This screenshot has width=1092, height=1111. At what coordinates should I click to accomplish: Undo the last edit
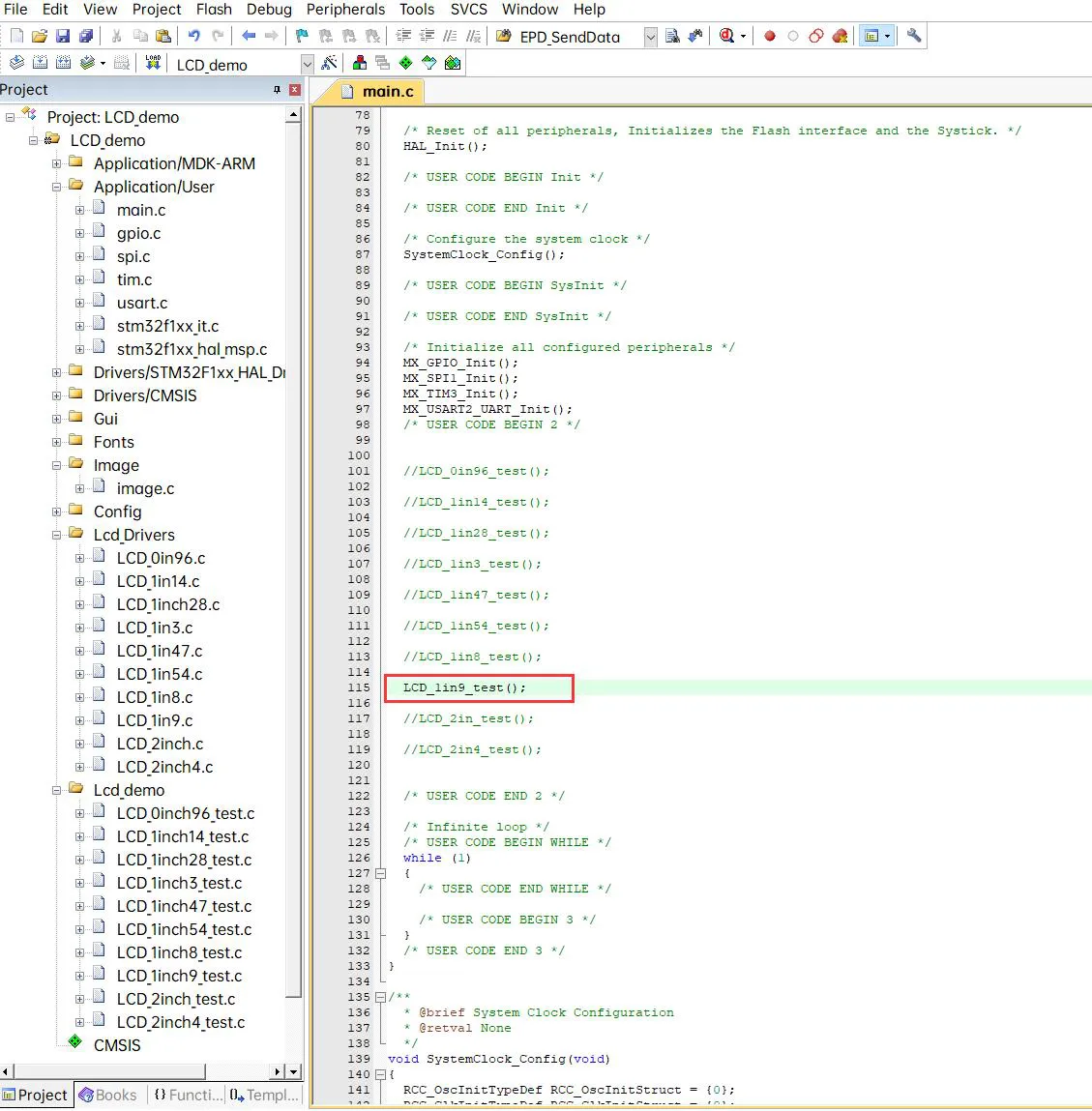193,36
